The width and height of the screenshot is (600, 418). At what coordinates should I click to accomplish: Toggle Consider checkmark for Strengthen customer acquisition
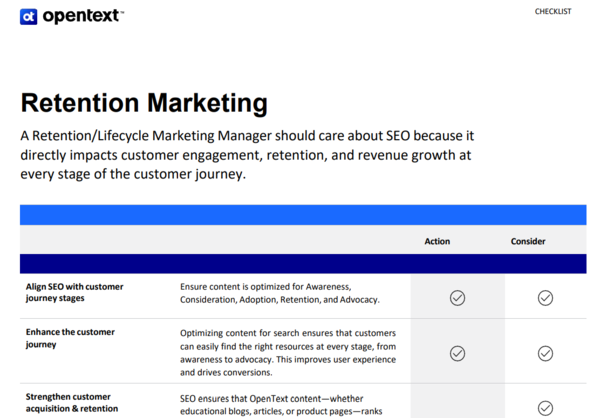pos(545,408)
